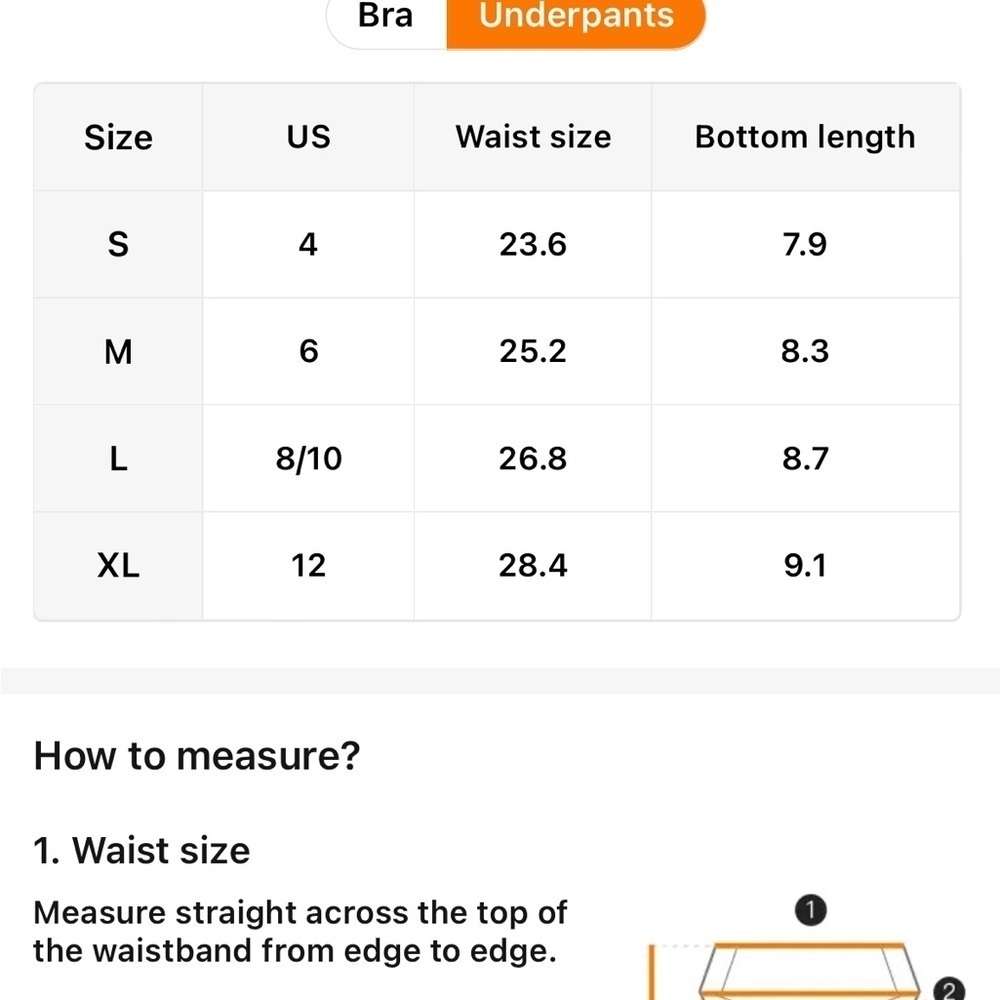Click the How to measure? heading
Viewport: 1000px width, 1000px height.
(197, 756)
